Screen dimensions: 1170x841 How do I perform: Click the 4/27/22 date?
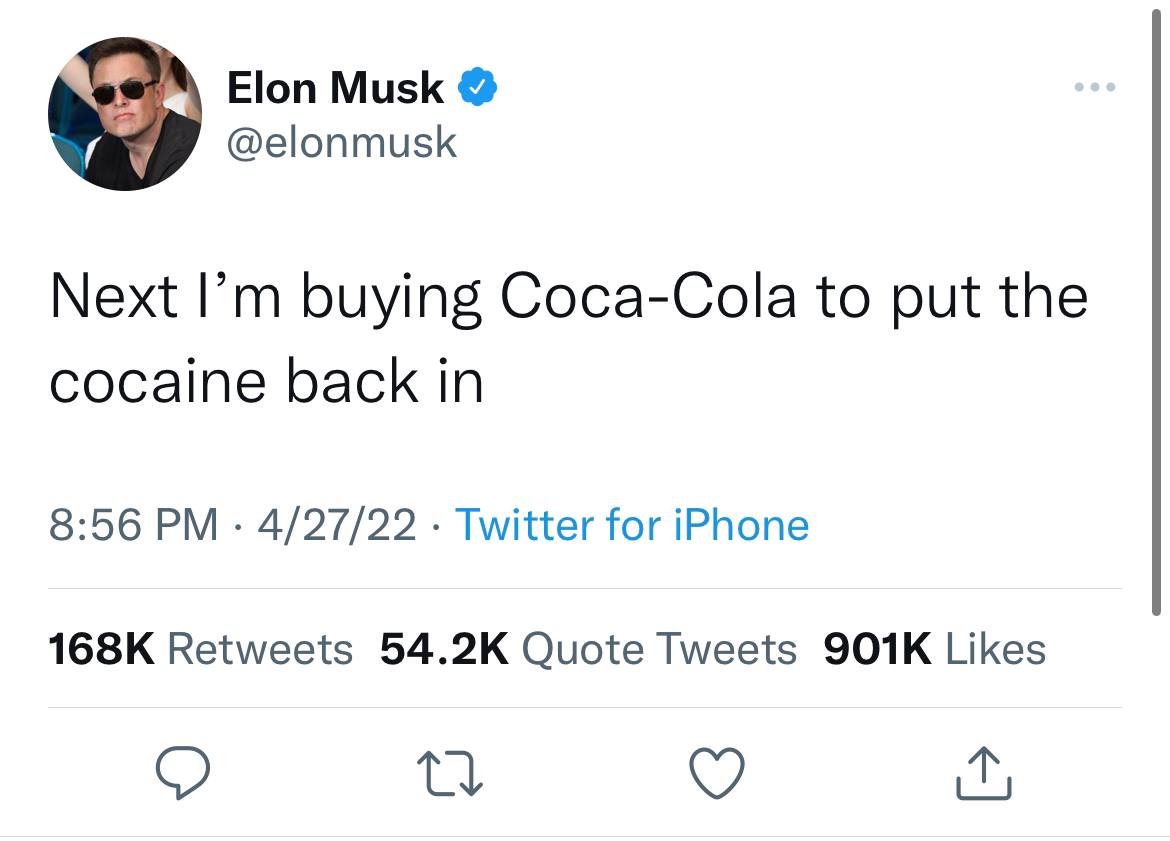337,525
